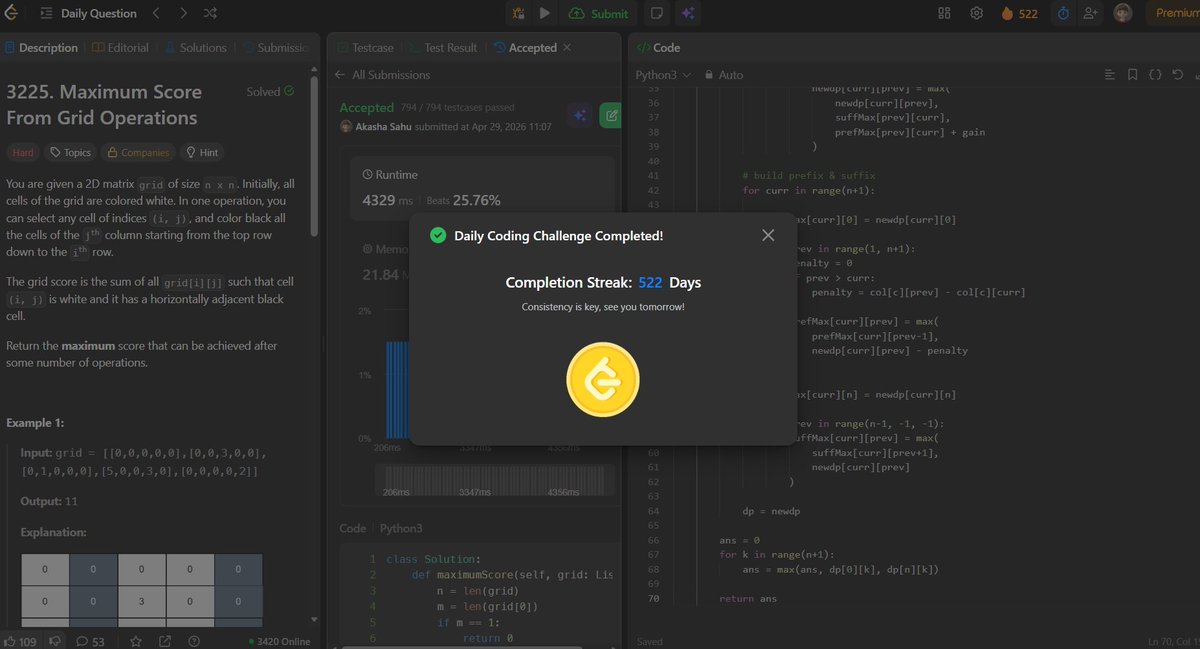Share the problem with the share icon
The width and height of the screenshot is (1200, 649).
tap(164, 641)
